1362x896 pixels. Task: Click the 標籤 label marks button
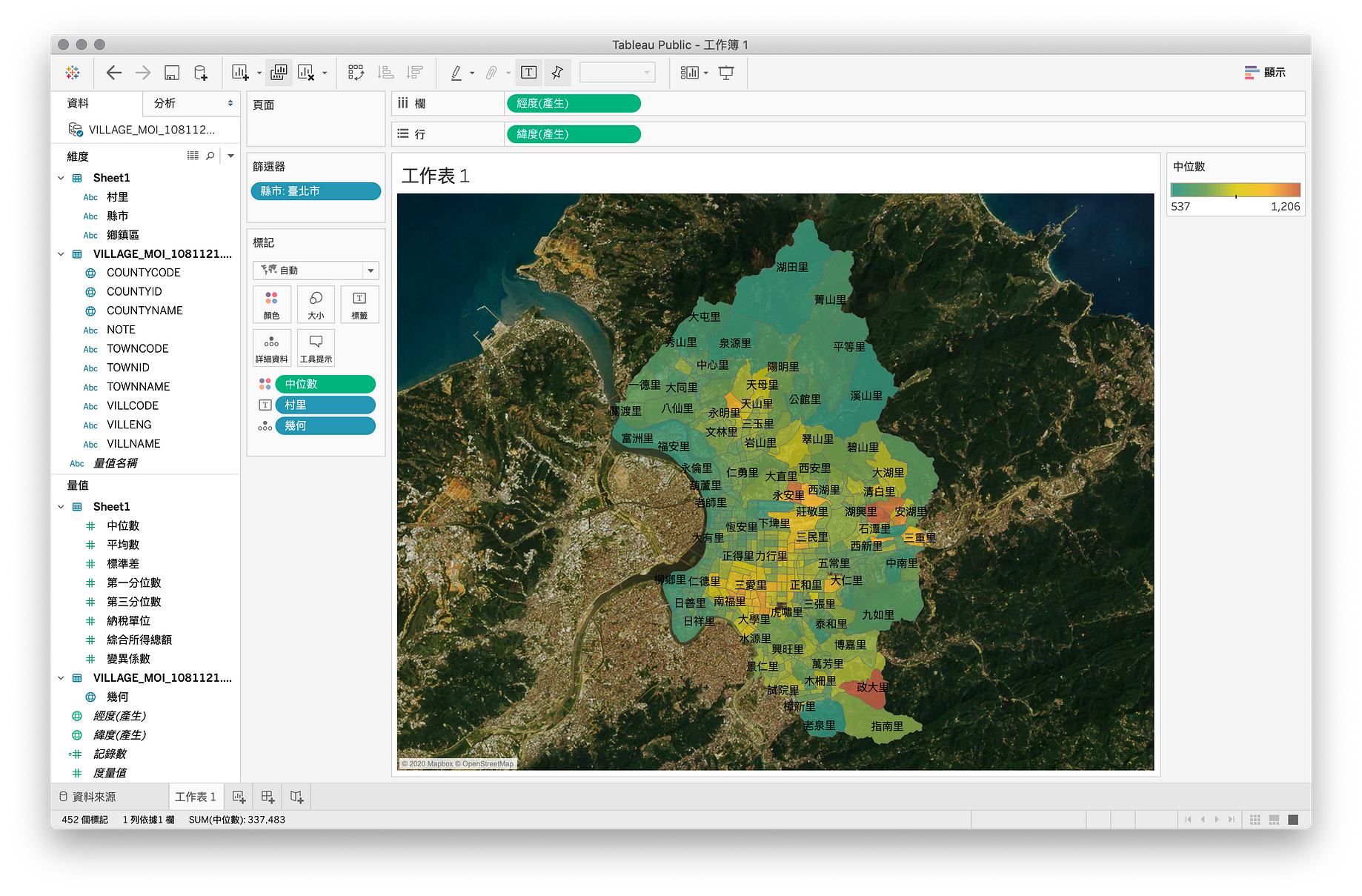tap(359, 305)
